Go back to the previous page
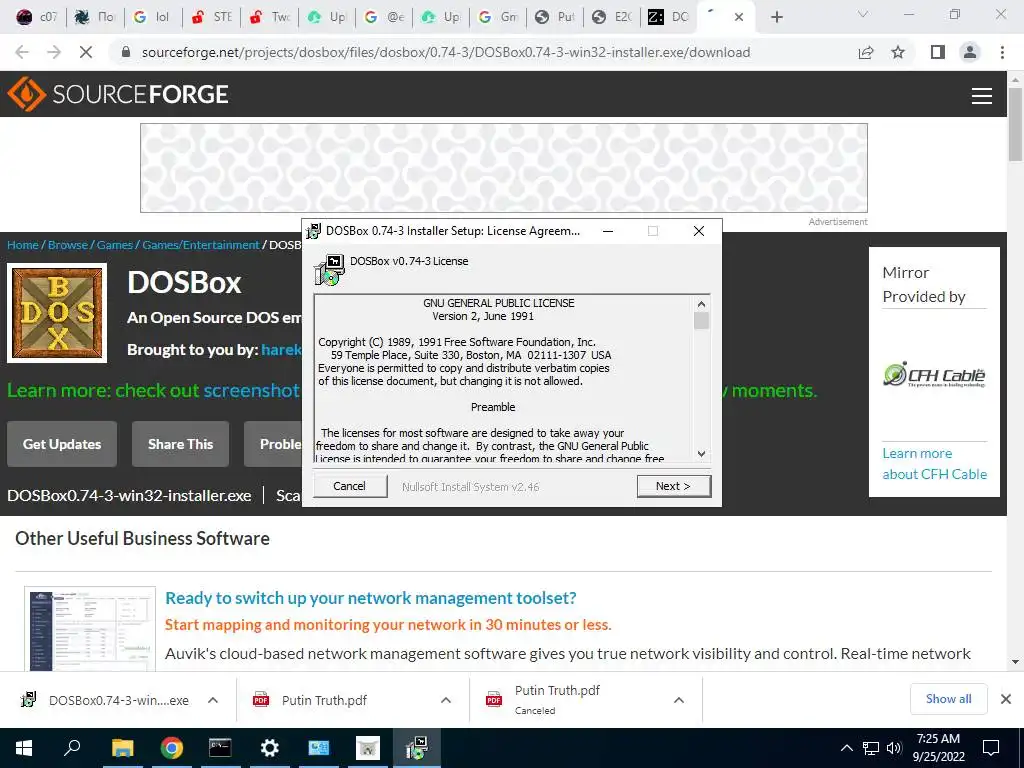 [22, 52]
